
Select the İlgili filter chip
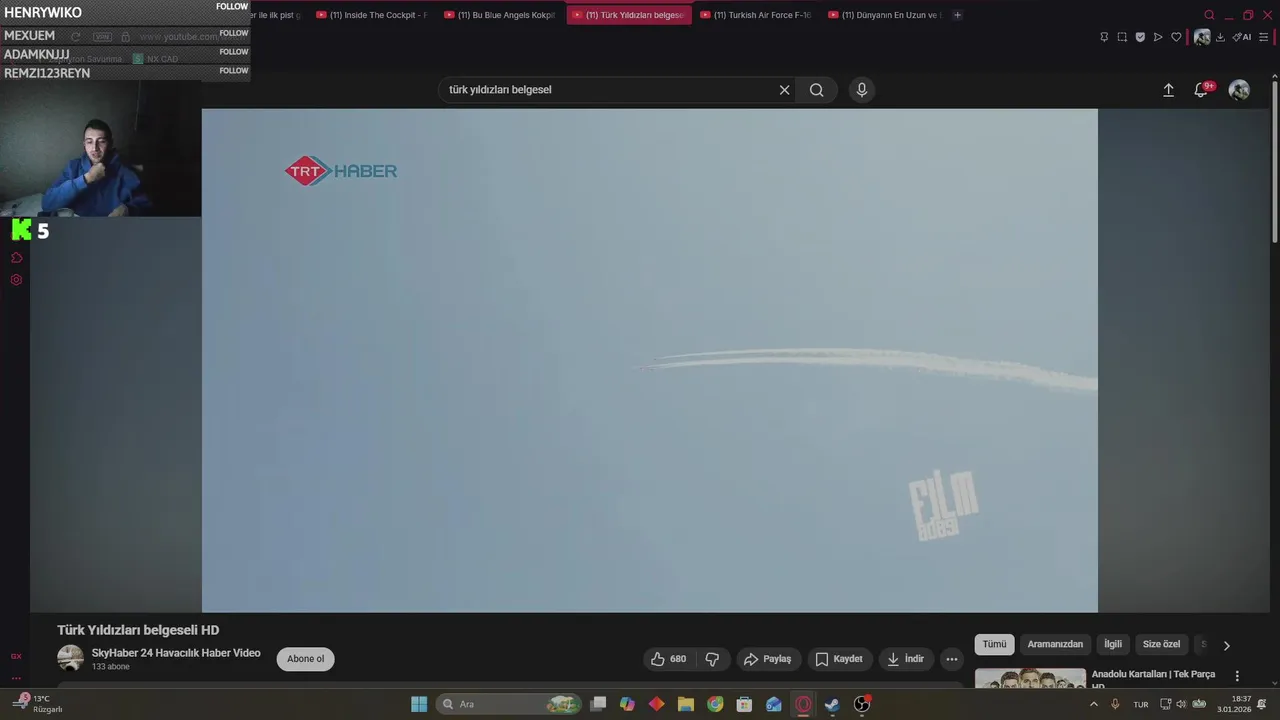[x=1113, y=645]
